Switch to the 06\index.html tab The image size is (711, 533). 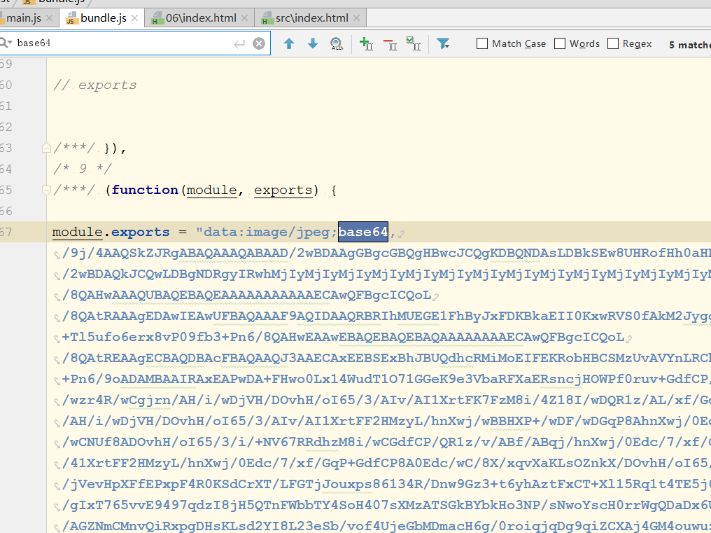pyautogui.click(x=200, y=18)
